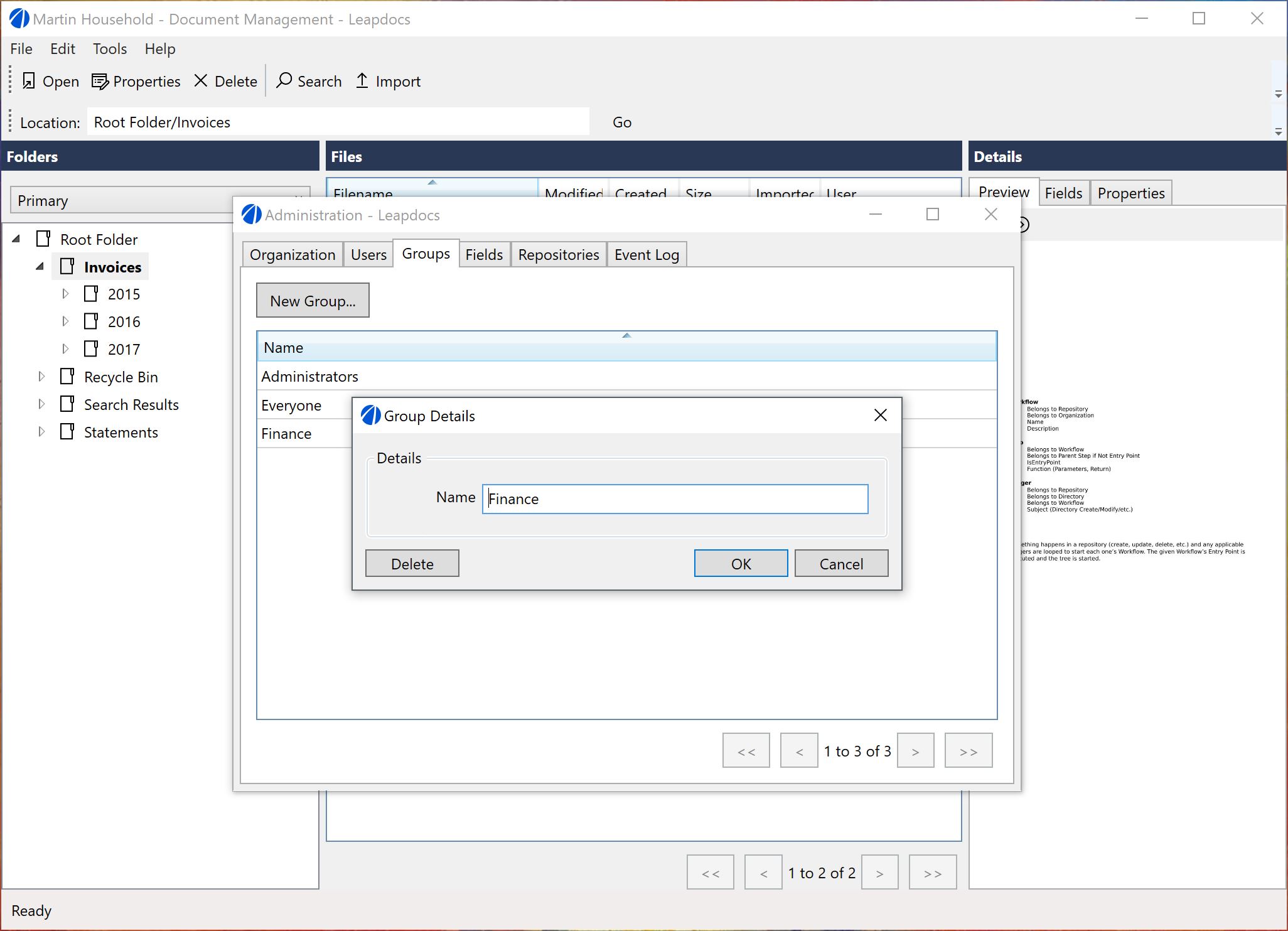
Task: Expand the 2016 folder node
Action: click(65, 321)
